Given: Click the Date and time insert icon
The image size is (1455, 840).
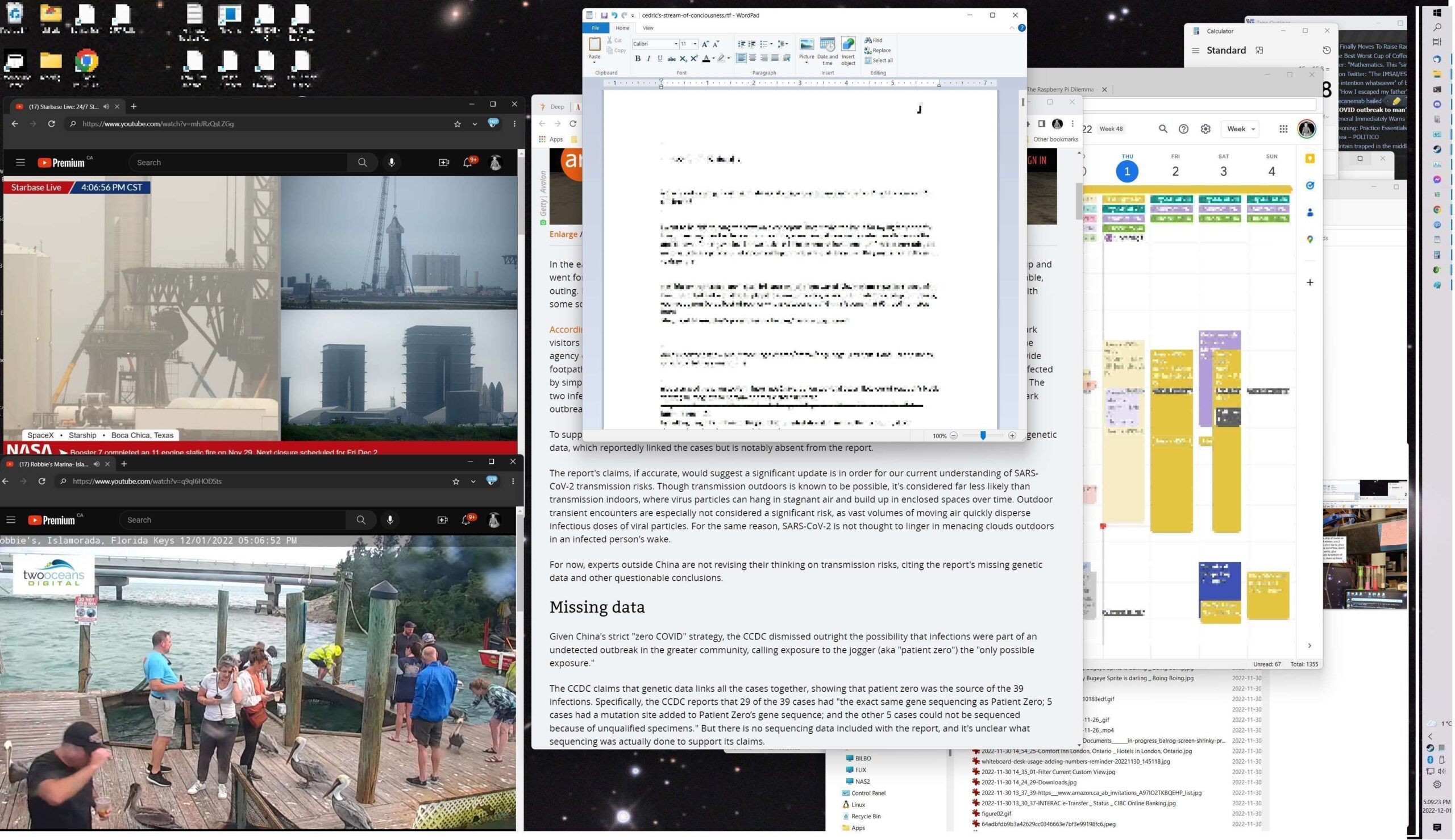Looking at the screenshot, I should tap(827, 45).
